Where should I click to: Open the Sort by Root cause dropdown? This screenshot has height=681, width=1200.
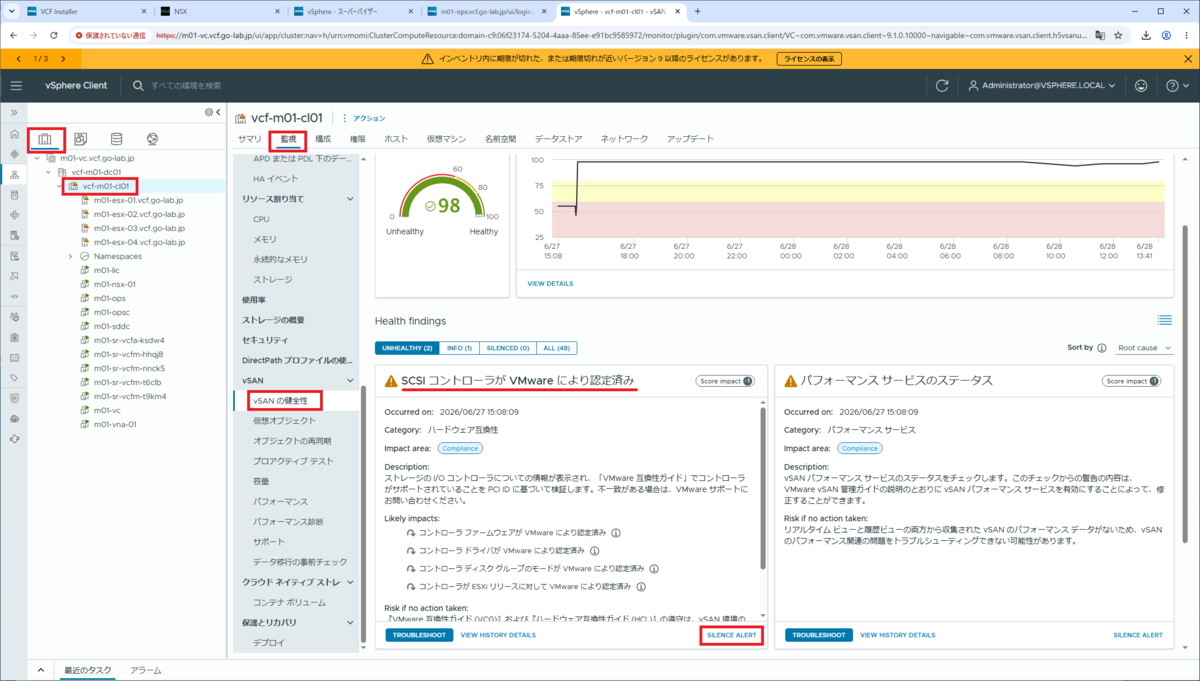click(x=1144, y=348)
